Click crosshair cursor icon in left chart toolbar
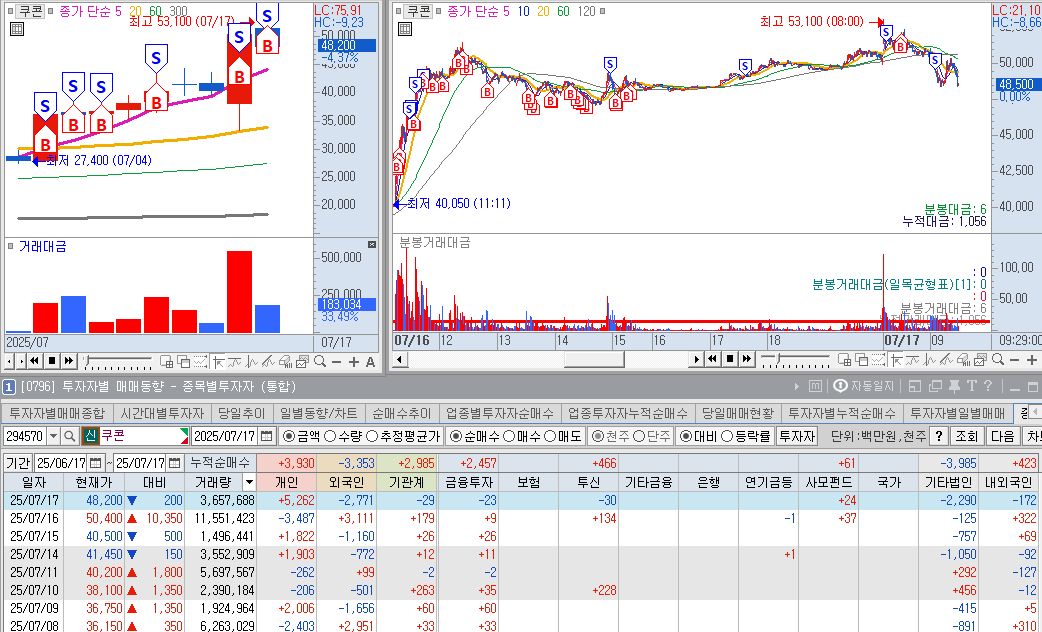Image resolution: width=1042 pixels, height=632 pixels. [217, 362]
